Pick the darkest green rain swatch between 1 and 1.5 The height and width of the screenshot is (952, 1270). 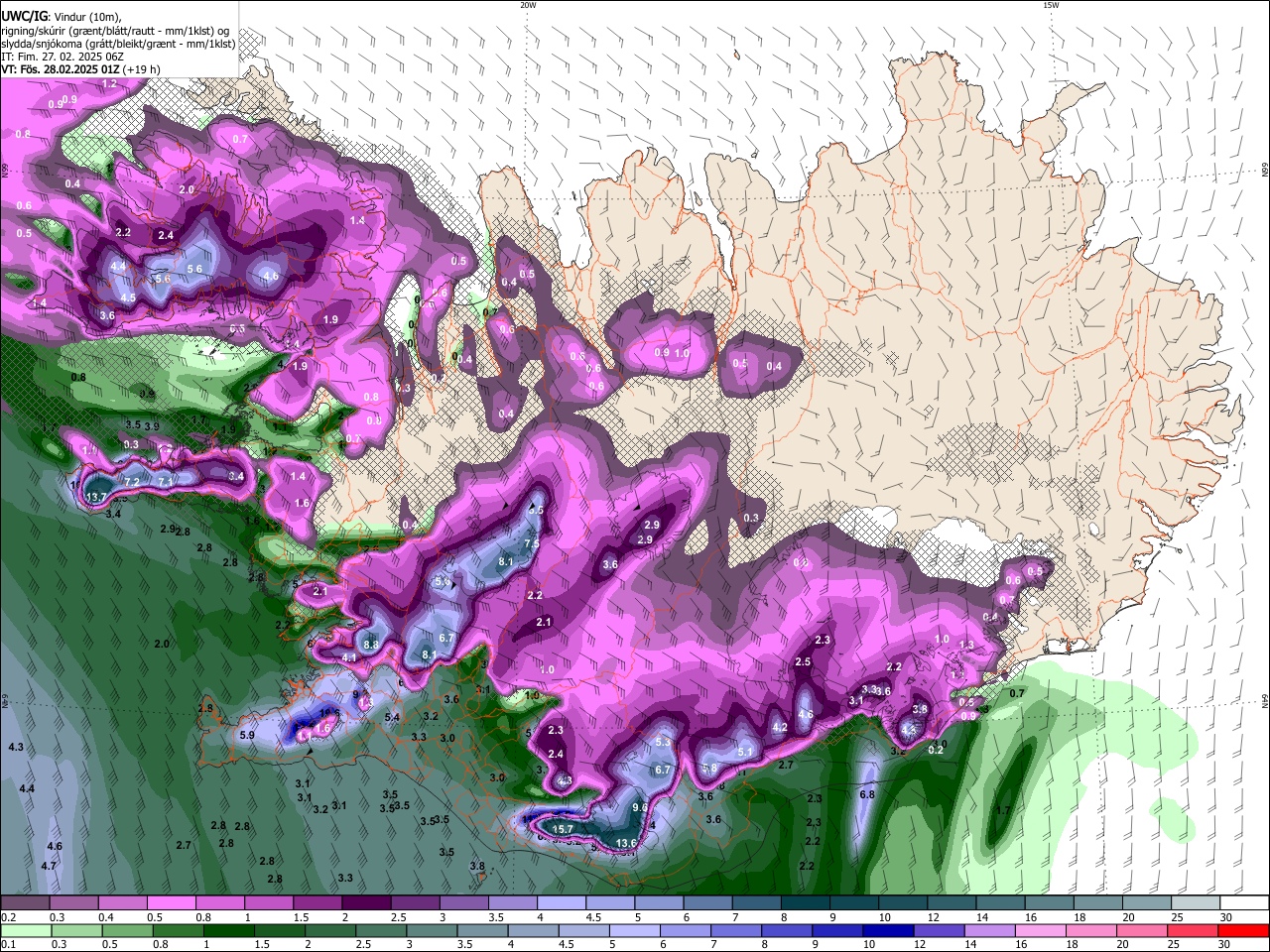[229, 930]
